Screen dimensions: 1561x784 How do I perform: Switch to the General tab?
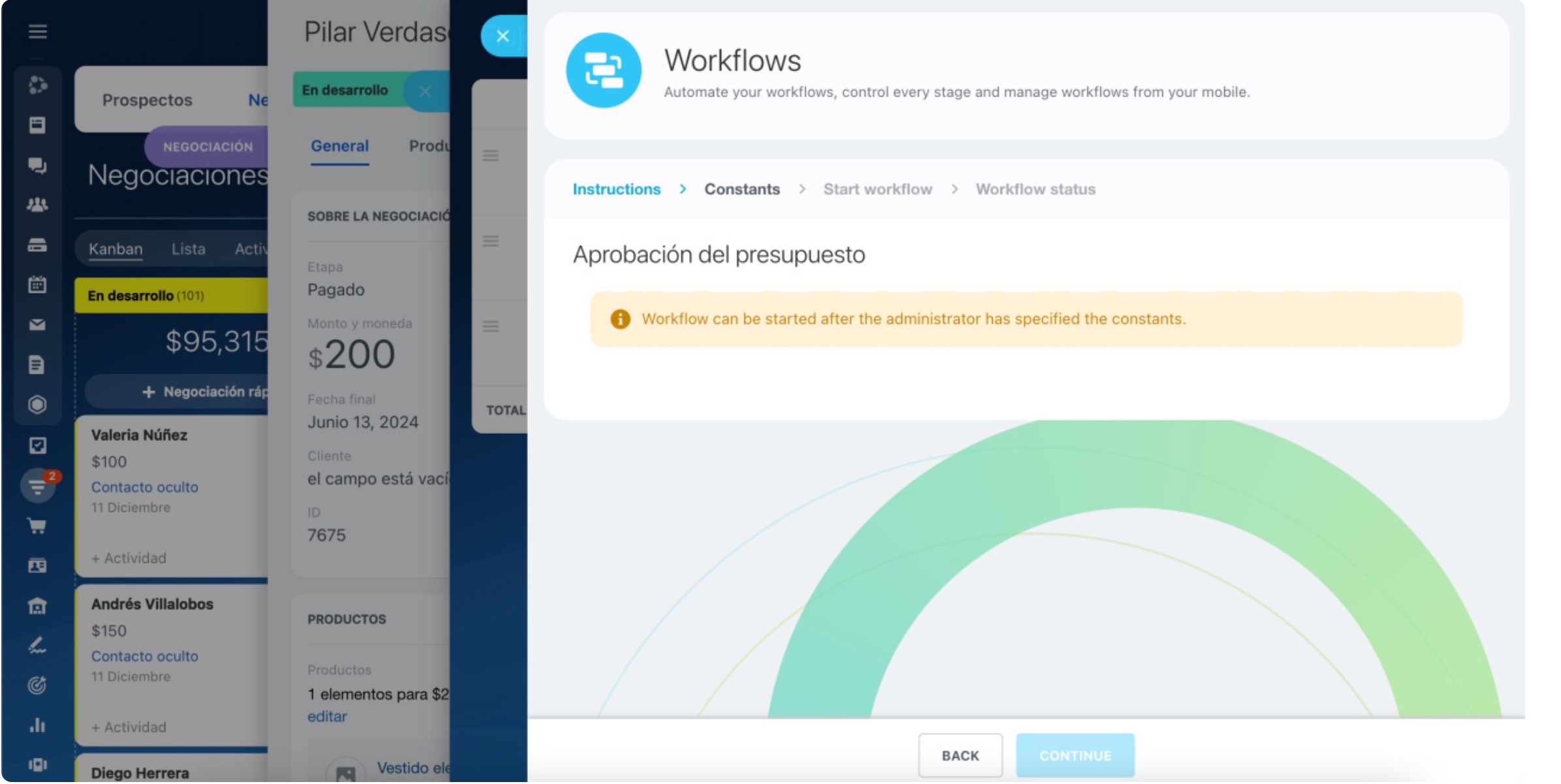tap(339, 146)
